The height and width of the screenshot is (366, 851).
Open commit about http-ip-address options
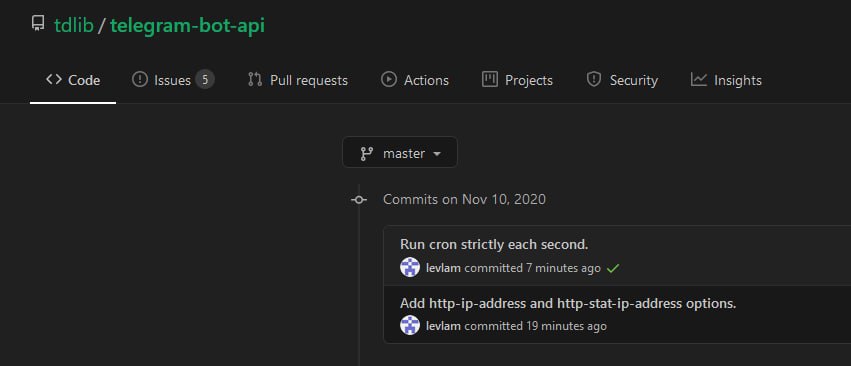tap(568, 303)
